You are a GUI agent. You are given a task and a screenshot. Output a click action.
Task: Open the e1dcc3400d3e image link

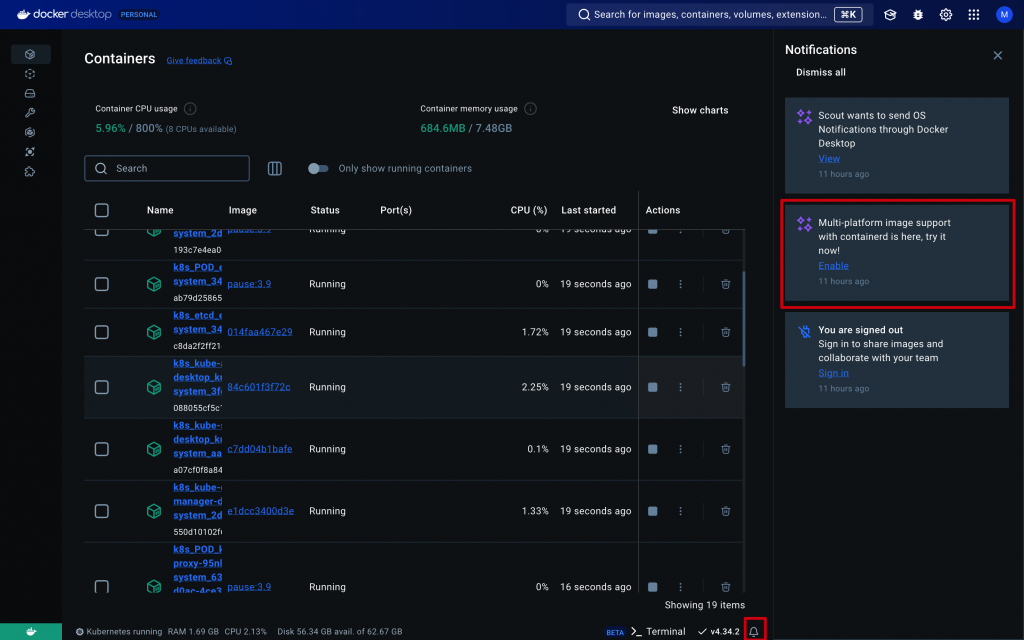261,511
